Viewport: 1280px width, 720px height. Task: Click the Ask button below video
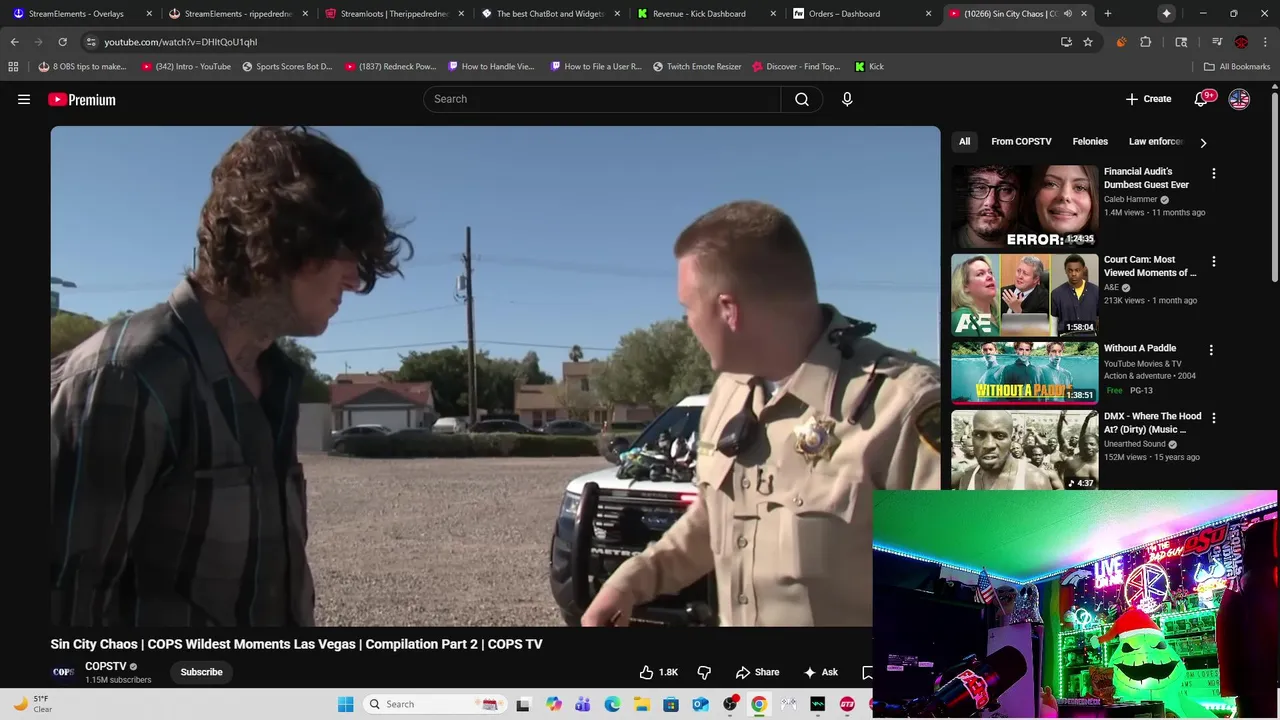coord(820,672)
